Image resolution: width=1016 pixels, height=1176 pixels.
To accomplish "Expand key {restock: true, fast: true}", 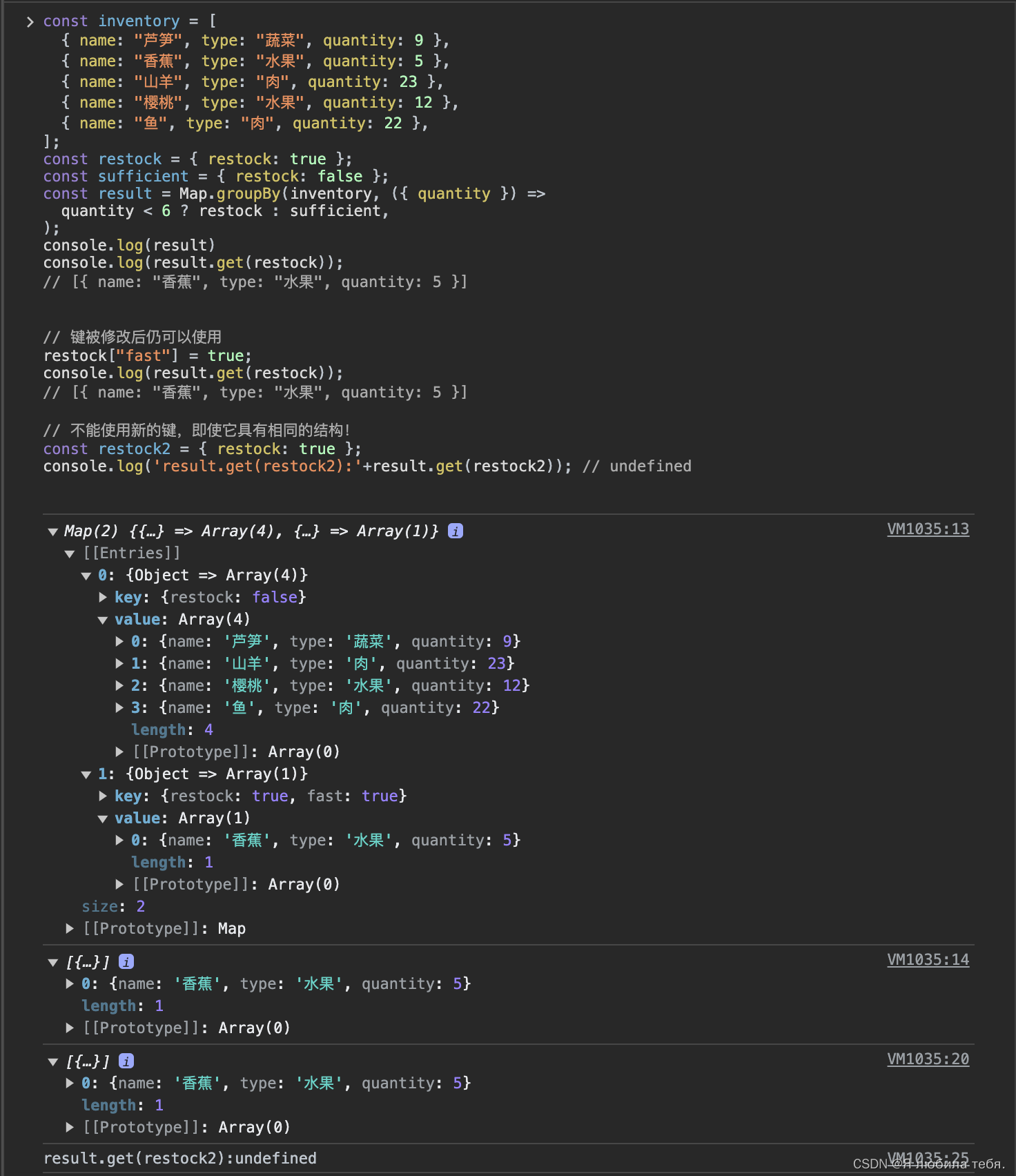I will 102,796.
